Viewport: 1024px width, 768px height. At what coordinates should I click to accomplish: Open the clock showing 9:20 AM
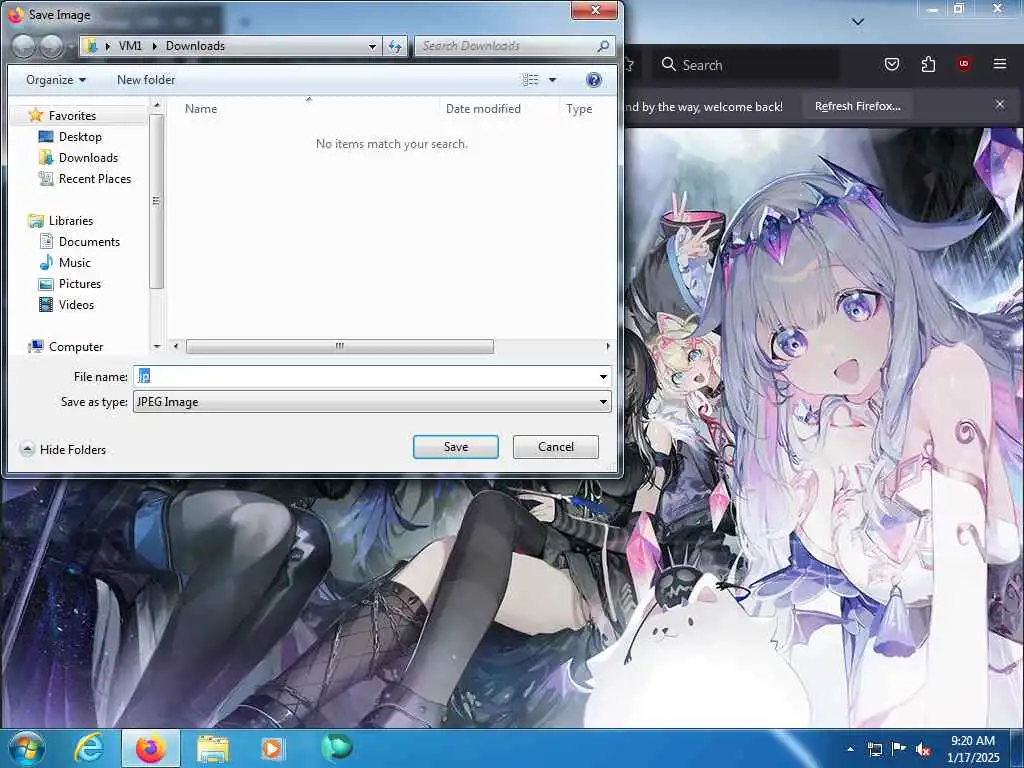[972, 748]
